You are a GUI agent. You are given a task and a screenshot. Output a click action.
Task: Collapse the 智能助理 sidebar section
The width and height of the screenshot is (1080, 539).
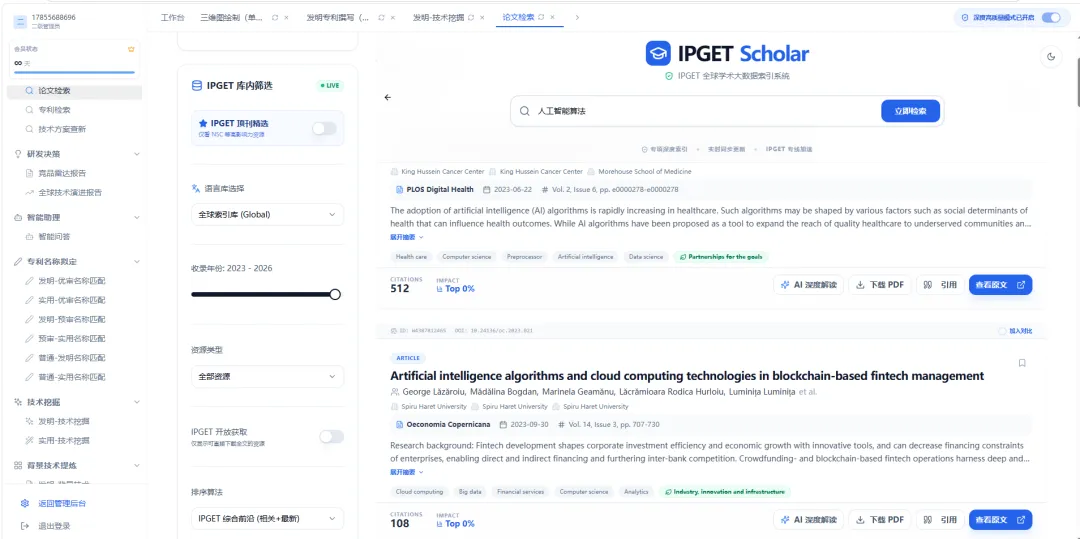[136, 218]
